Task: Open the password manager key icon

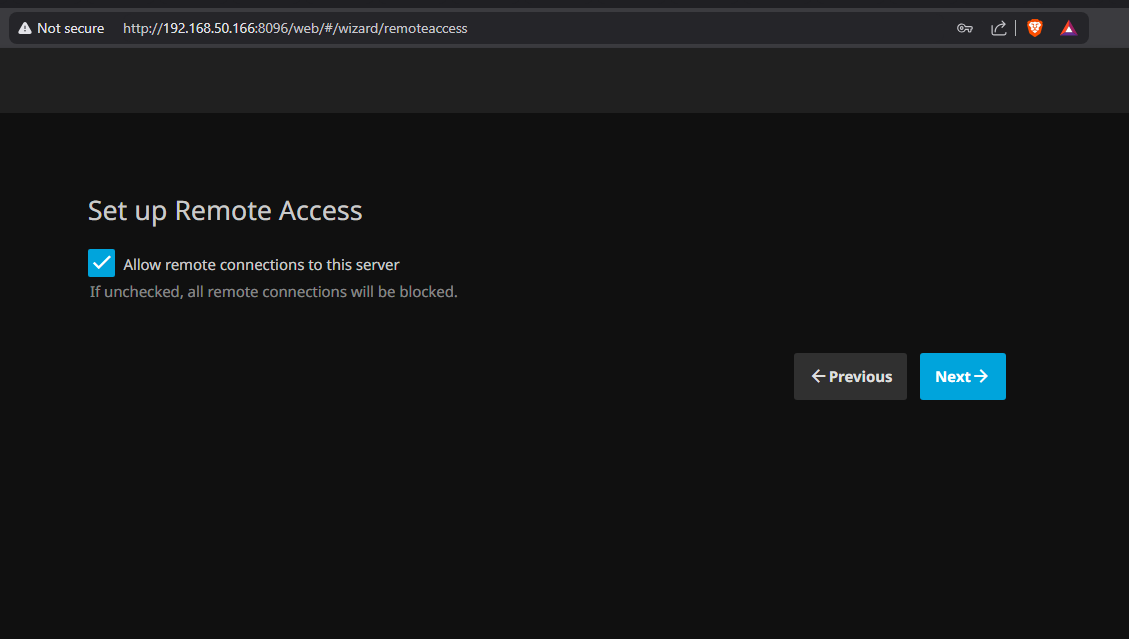Action: click(964, 28)
